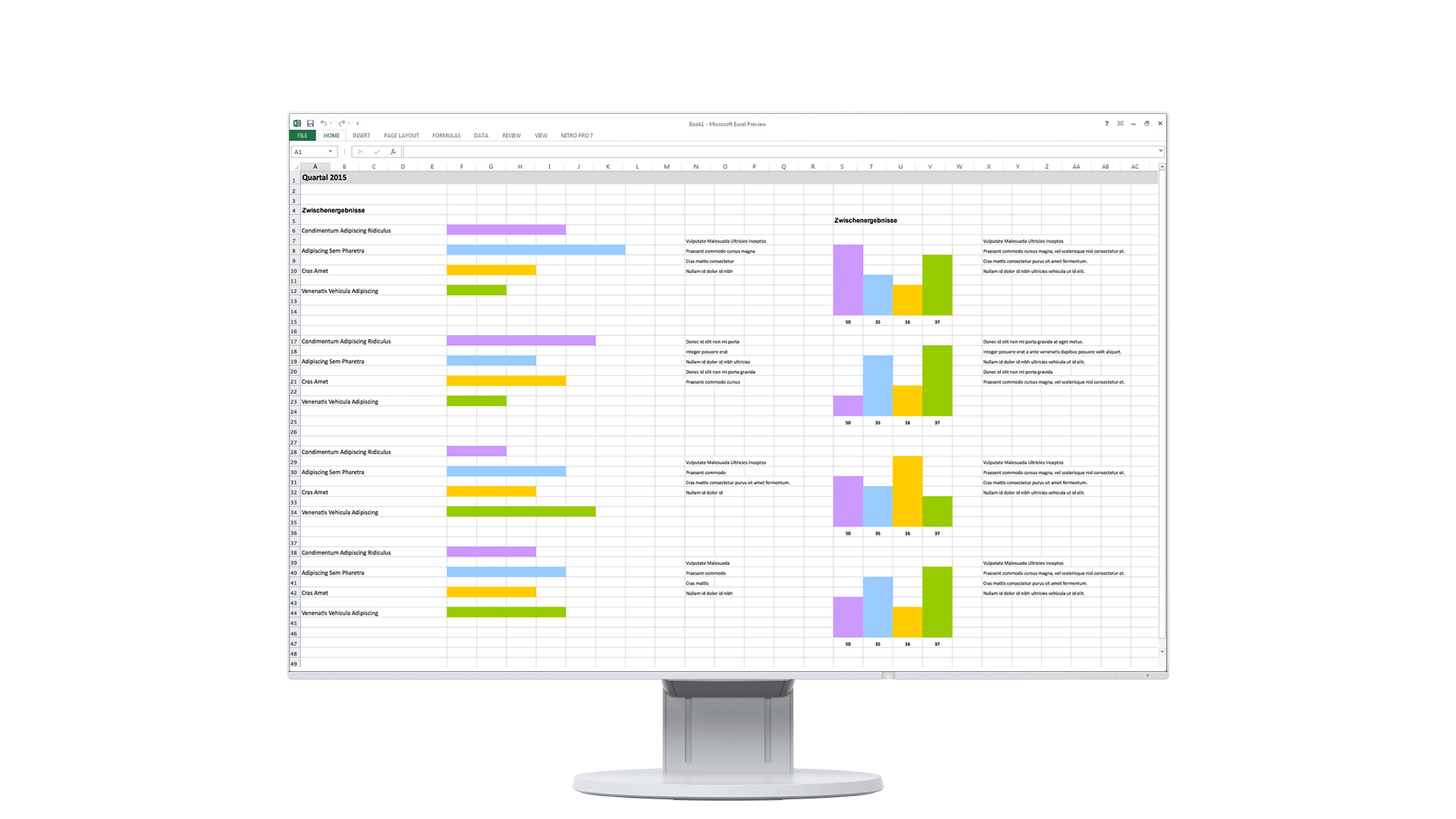Undo the last action

[323, 123]
